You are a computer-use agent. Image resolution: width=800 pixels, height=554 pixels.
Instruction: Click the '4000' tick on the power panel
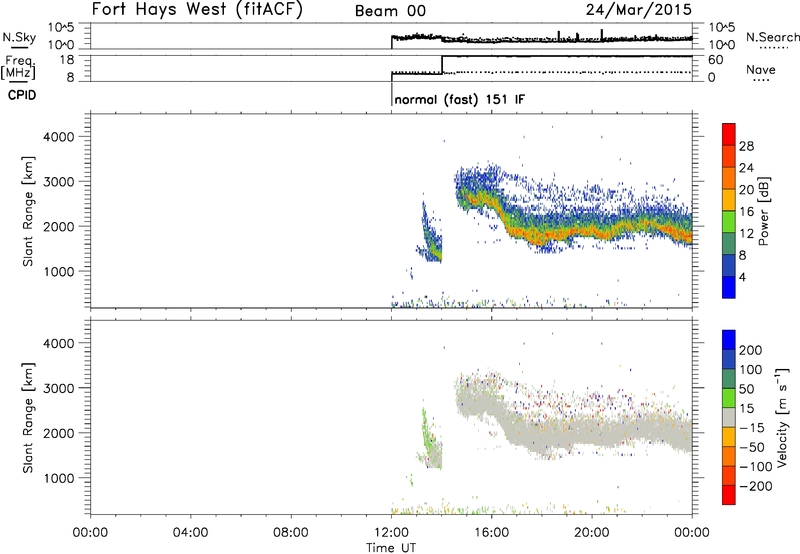[x=58, y=137]
